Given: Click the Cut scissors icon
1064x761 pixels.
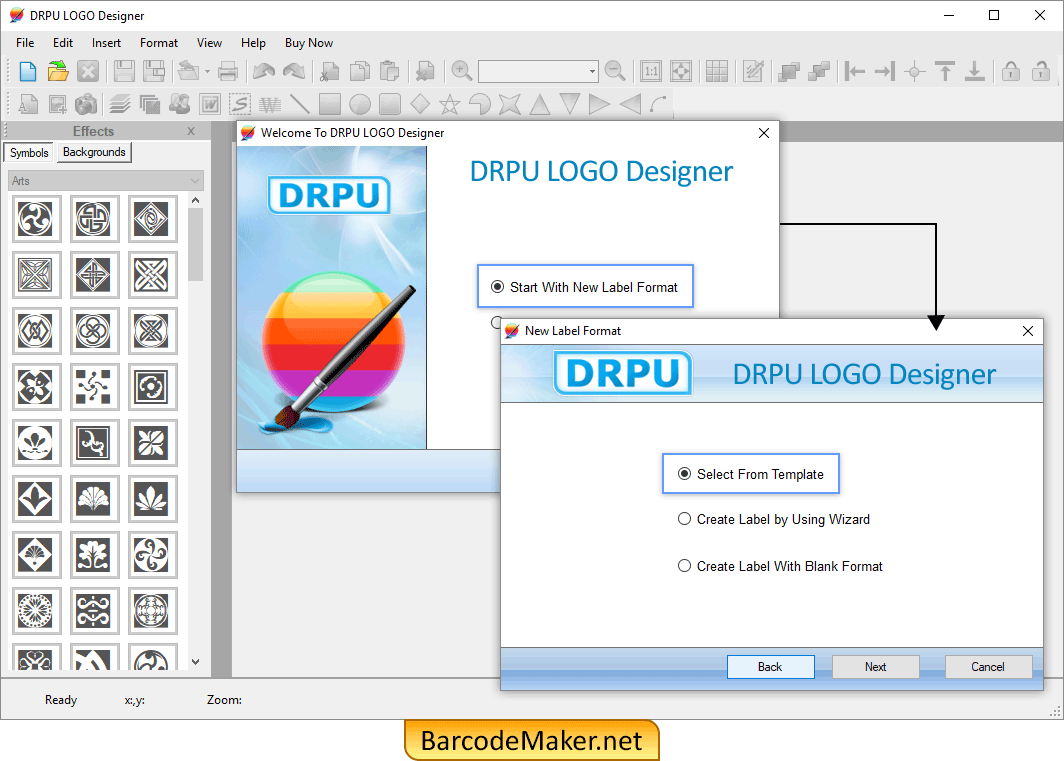Looking at the screenshot, I should point(330,71).
